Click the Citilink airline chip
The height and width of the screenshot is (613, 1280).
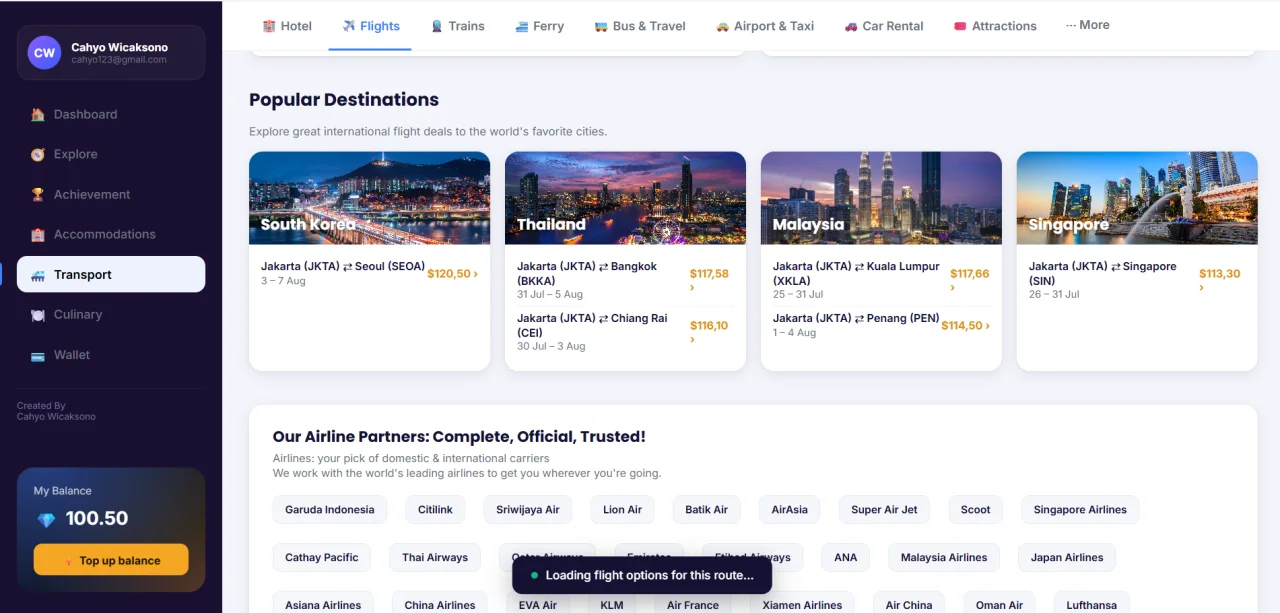click(435, 510)
